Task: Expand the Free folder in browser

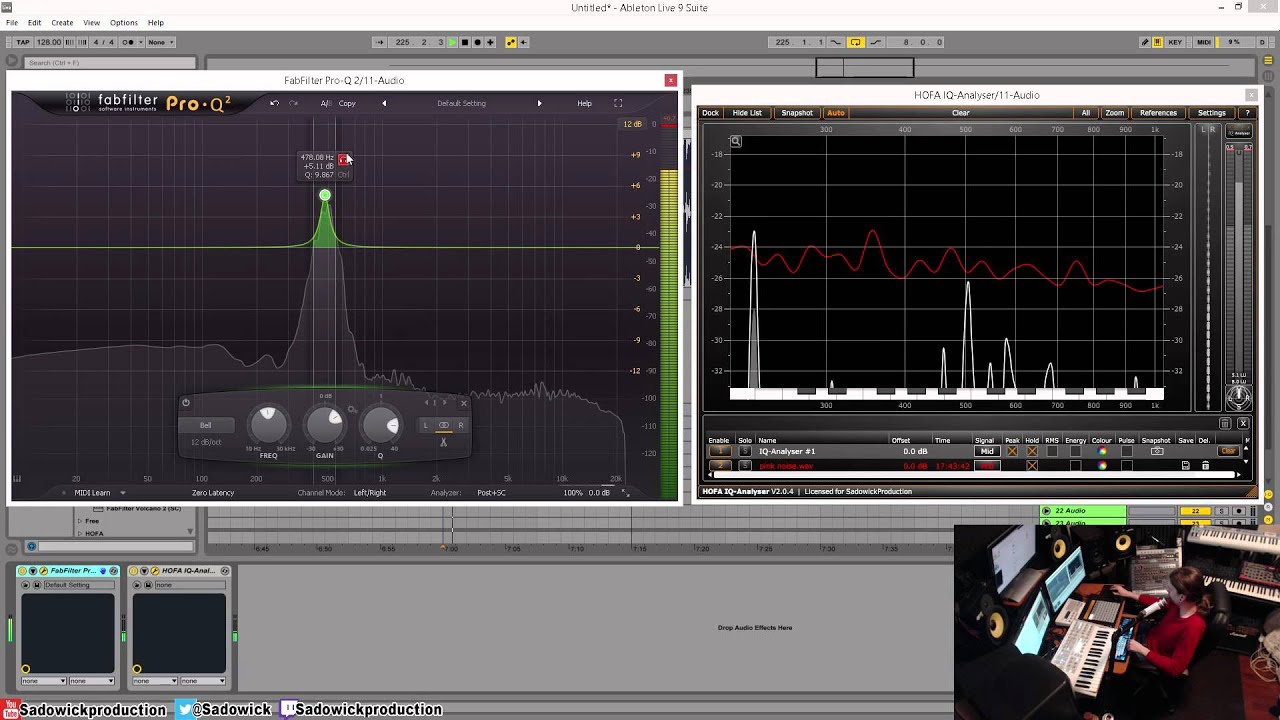Action: [x=81, y=521]
